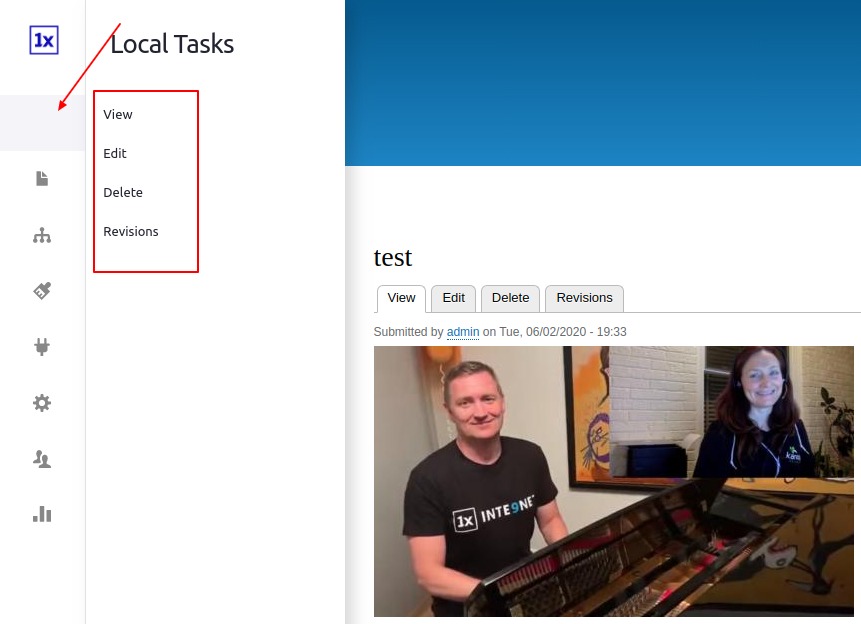Click the Extend plug icon
Viewport: 861px width, 624px height.
pos(41,347)
